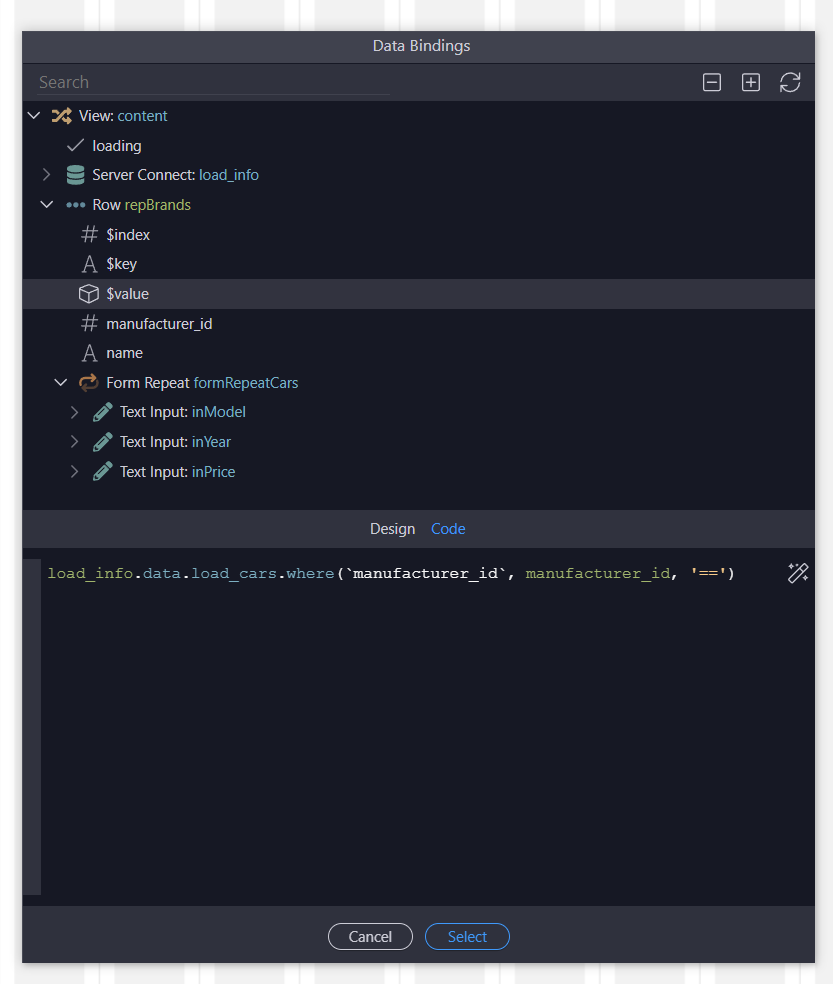Click the Form Repeat loop icon
This screenshot has width=833, height=984.
[89, 383]
